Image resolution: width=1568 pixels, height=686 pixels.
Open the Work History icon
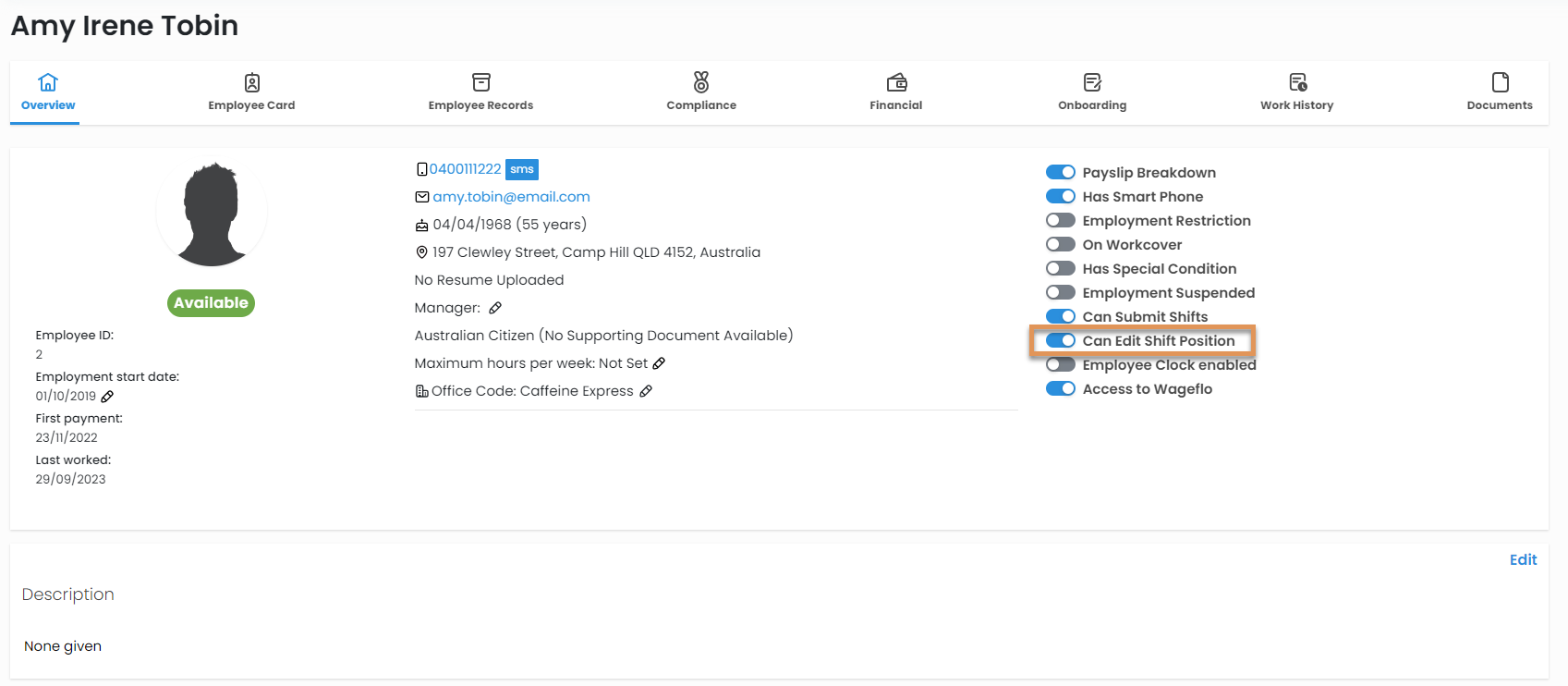(x=1297, y=82)
